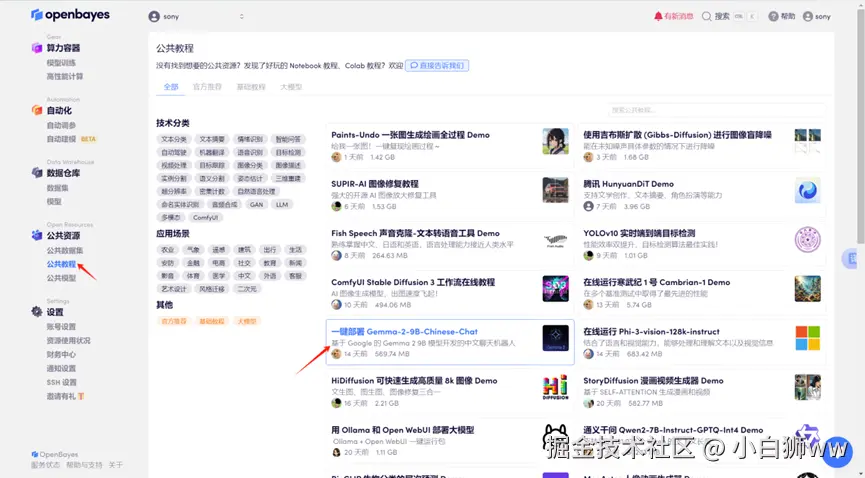Filter by the GAN tag

tap(257, 204)
